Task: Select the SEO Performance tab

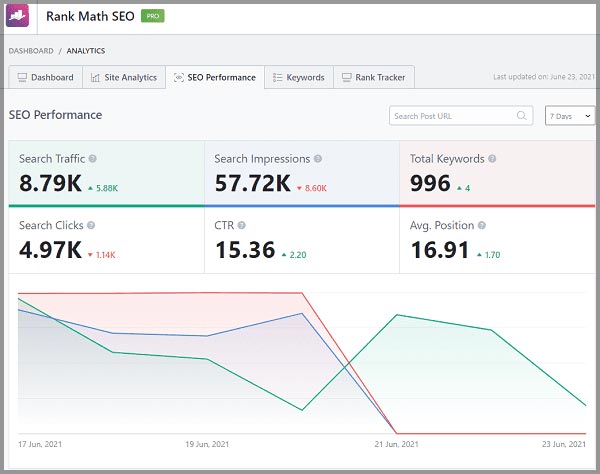Action: click(x=215, y=77)
